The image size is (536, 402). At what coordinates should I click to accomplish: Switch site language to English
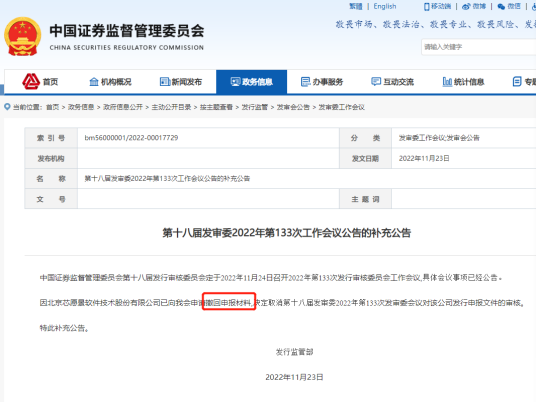click(x=385, y=6)
